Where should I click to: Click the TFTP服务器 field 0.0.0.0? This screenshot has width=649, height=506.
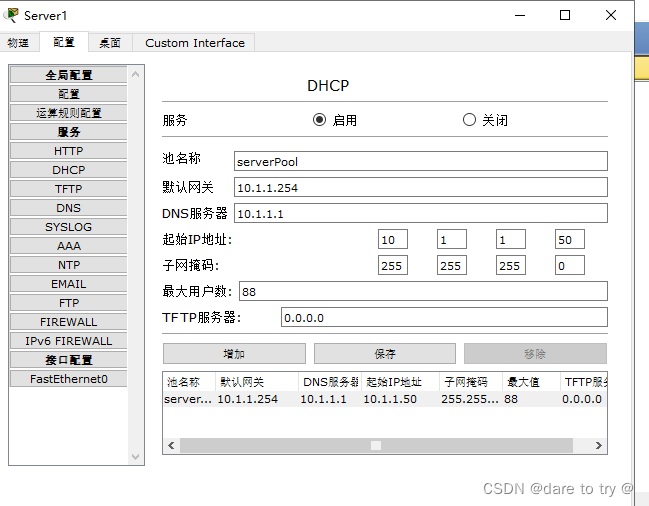(x=445, y=318)
